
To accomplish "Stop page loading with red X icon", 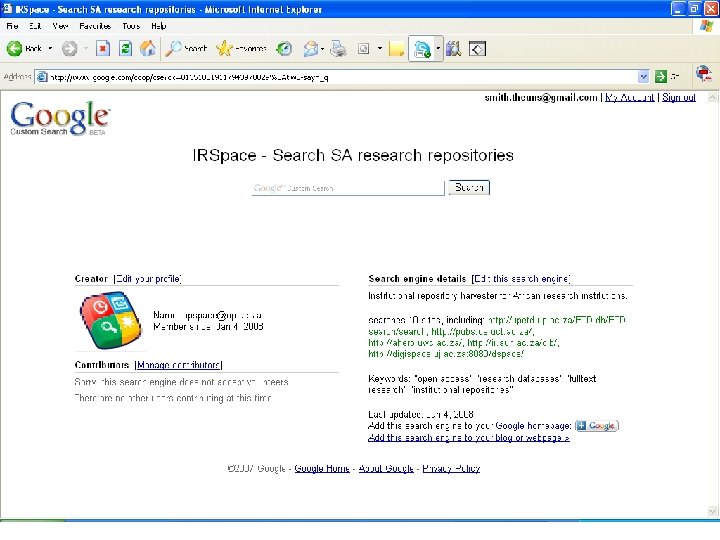I will click(x=103, y=48).
